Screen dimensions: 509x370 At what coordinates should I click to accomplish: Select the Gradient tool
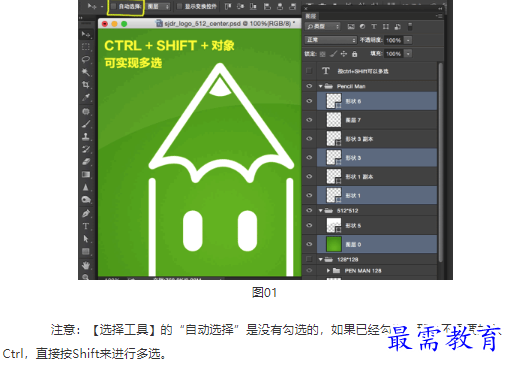click(x=86, y=174)
